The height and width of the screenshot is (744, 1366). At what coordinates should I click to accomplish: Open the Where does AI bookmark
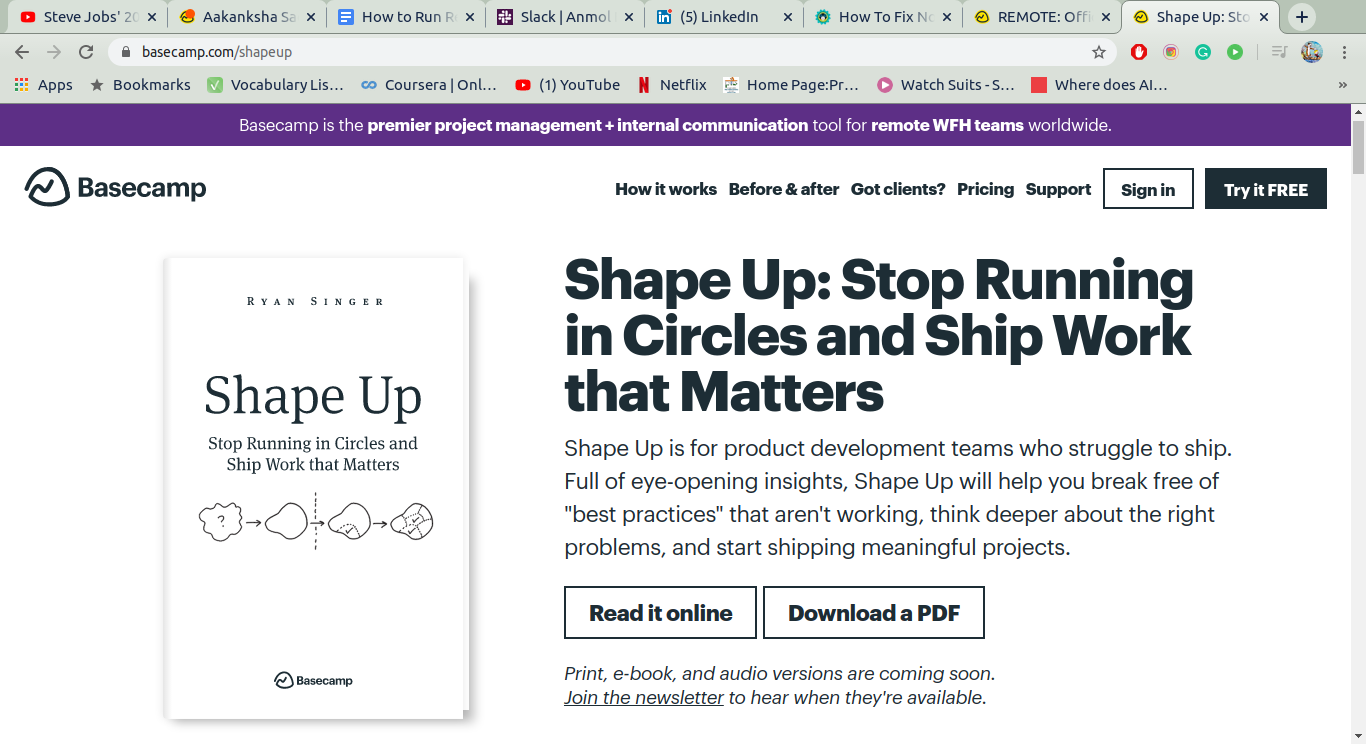1099,85
